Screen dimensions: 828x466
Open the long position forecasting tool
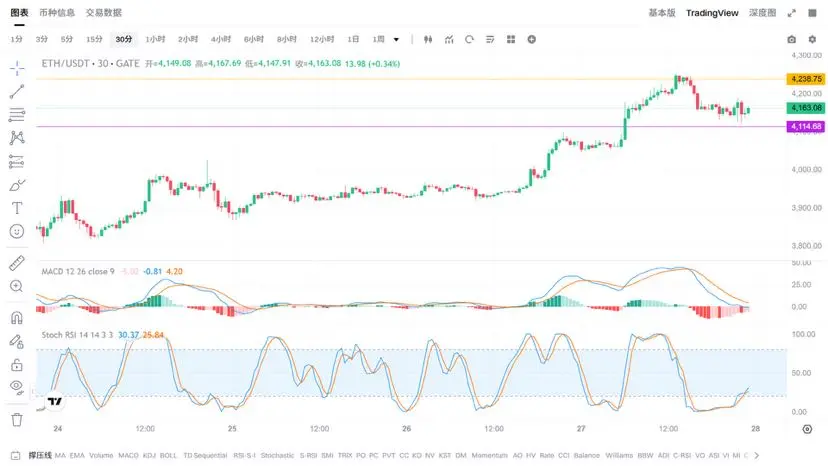point(17,161)
